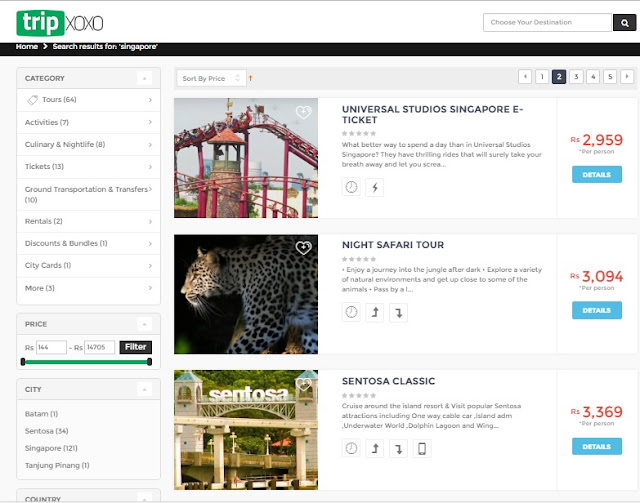Go to results page 5

tap(610, 76)
